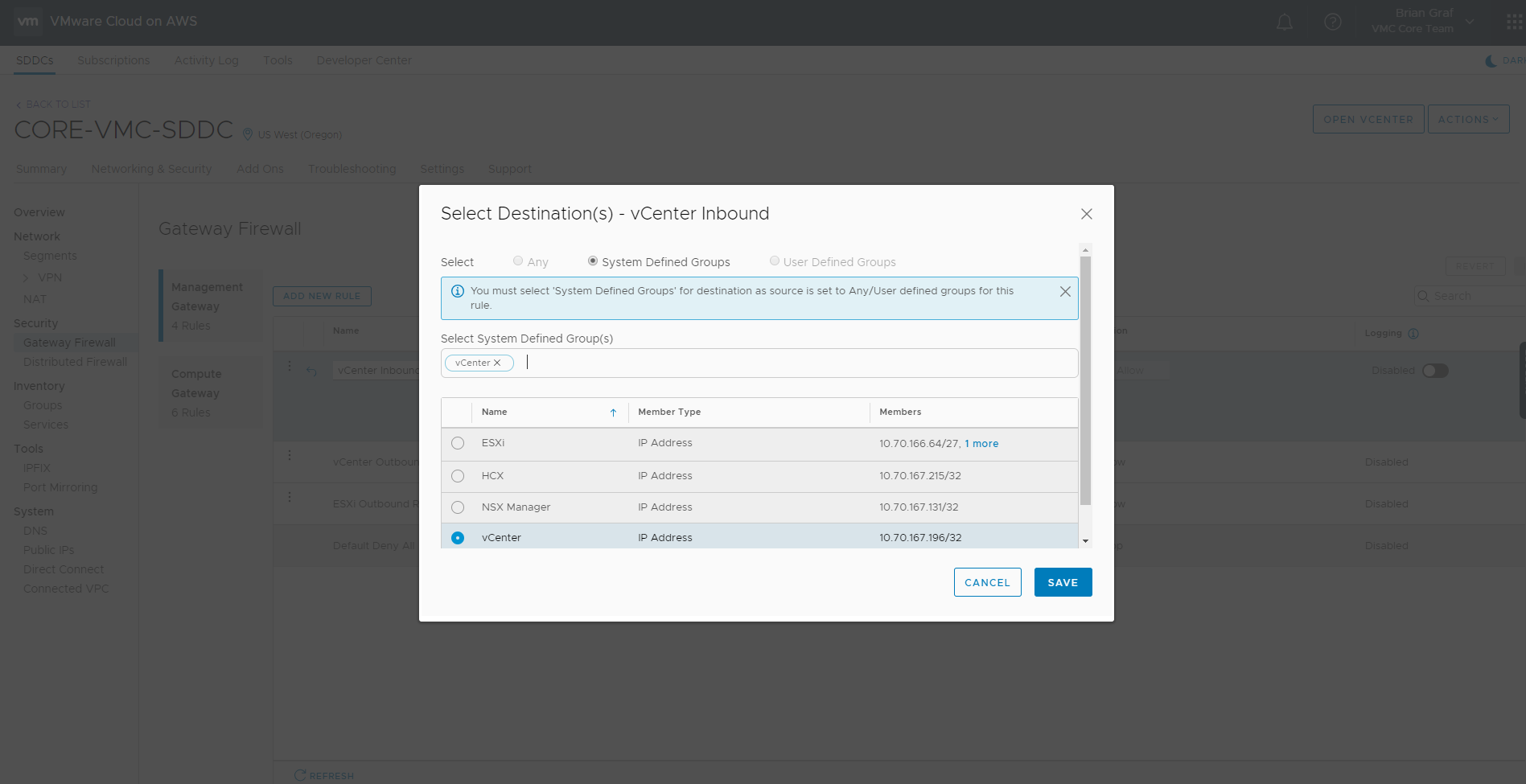Open Segments in sidebar
This screenshot has height=784, width=1526.
pyautogui.click(x=50, y=256)
